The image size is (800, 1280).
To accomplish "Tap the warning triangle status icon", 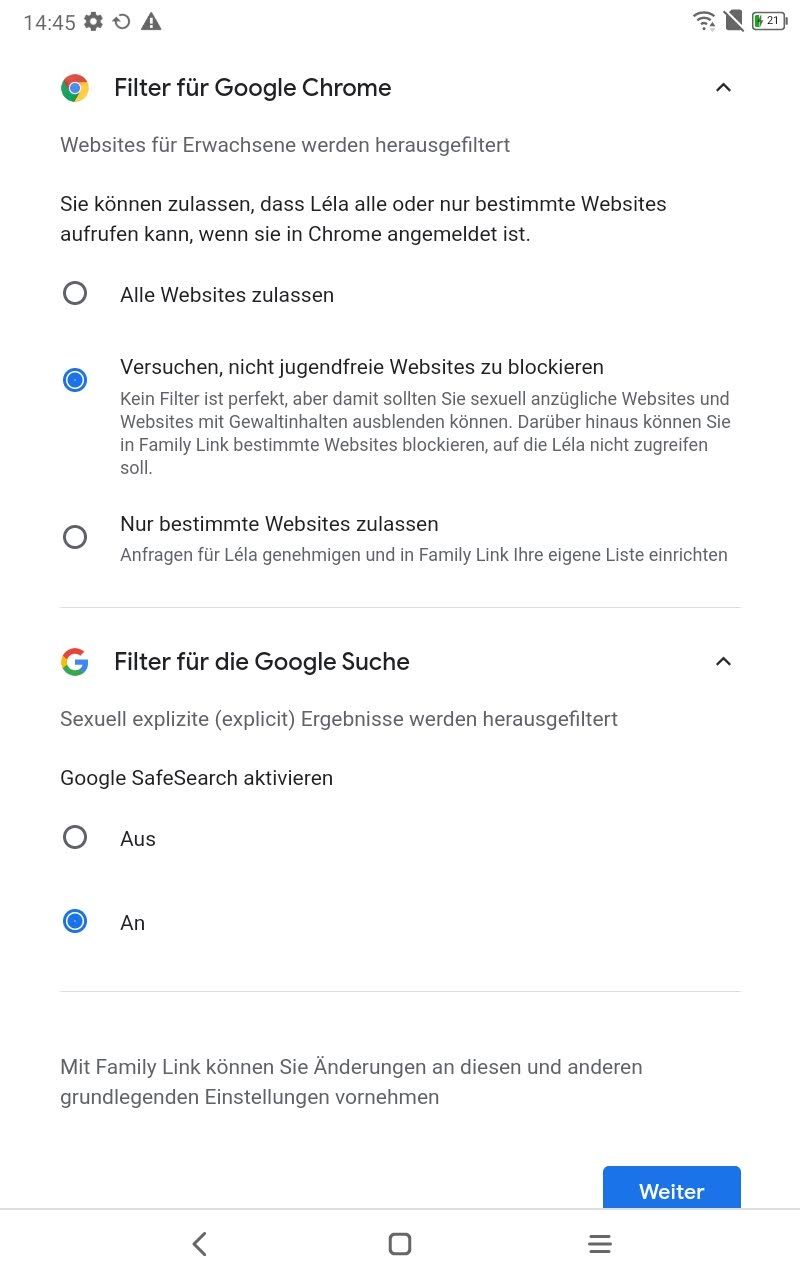I will pos(151,21).
